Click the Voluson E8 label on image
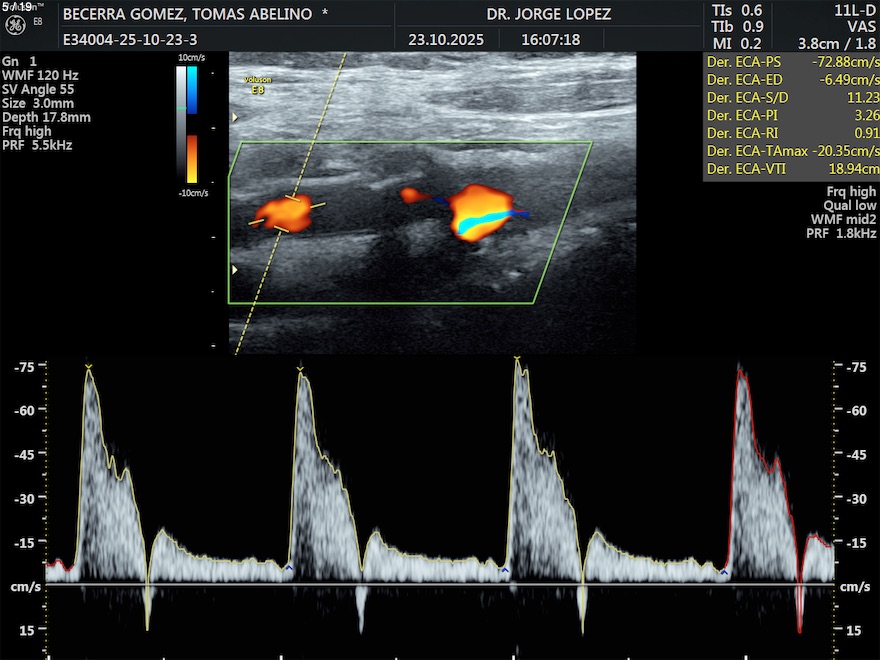The height and width of the screenshot is (660, 880). [257, 84]
